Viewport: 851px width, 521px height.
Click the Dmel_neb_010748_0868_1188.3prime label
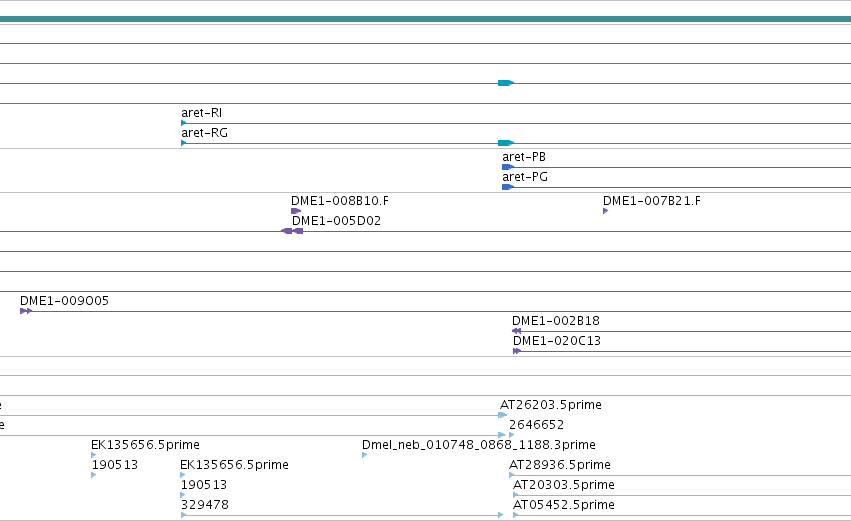pos(479,445)
